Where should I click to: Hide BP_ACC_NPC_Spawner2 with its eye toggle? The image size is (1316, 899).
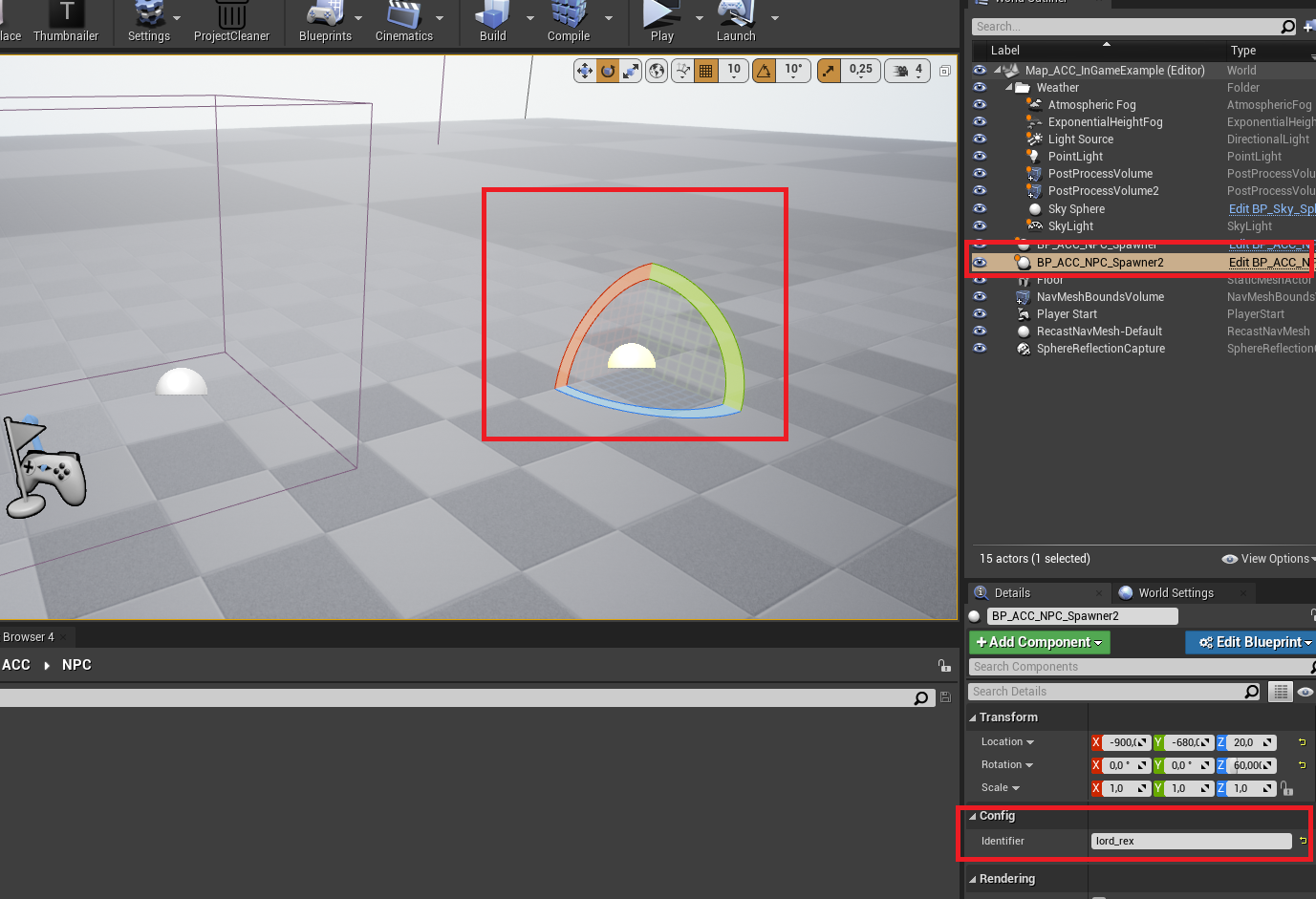click(x=980, y=262)
